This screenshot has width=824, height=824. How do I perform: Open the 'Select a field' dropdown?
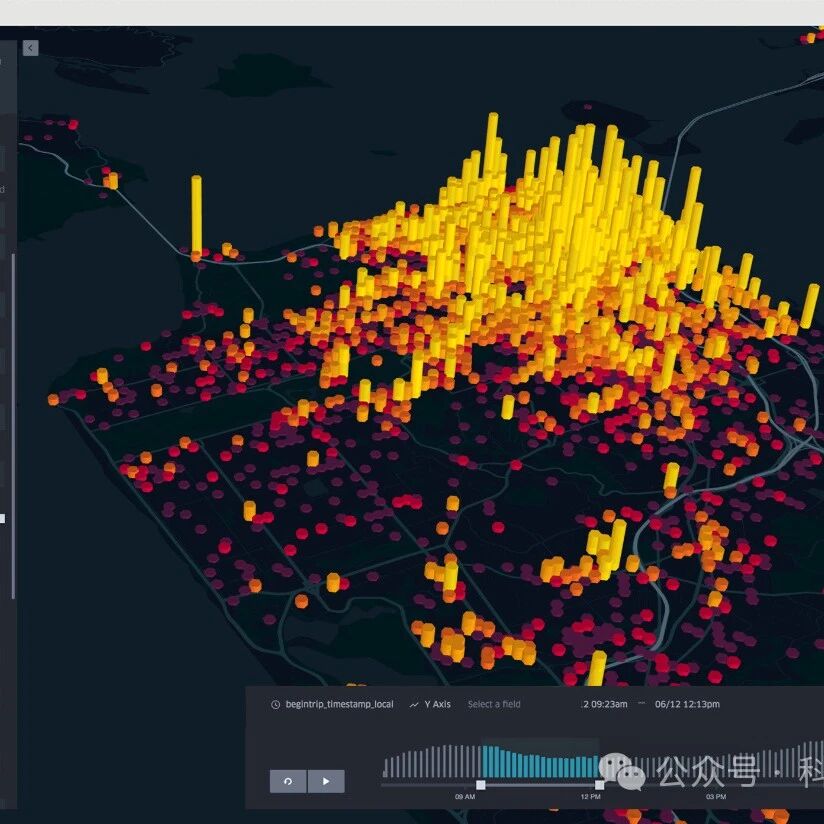(494, 704)
